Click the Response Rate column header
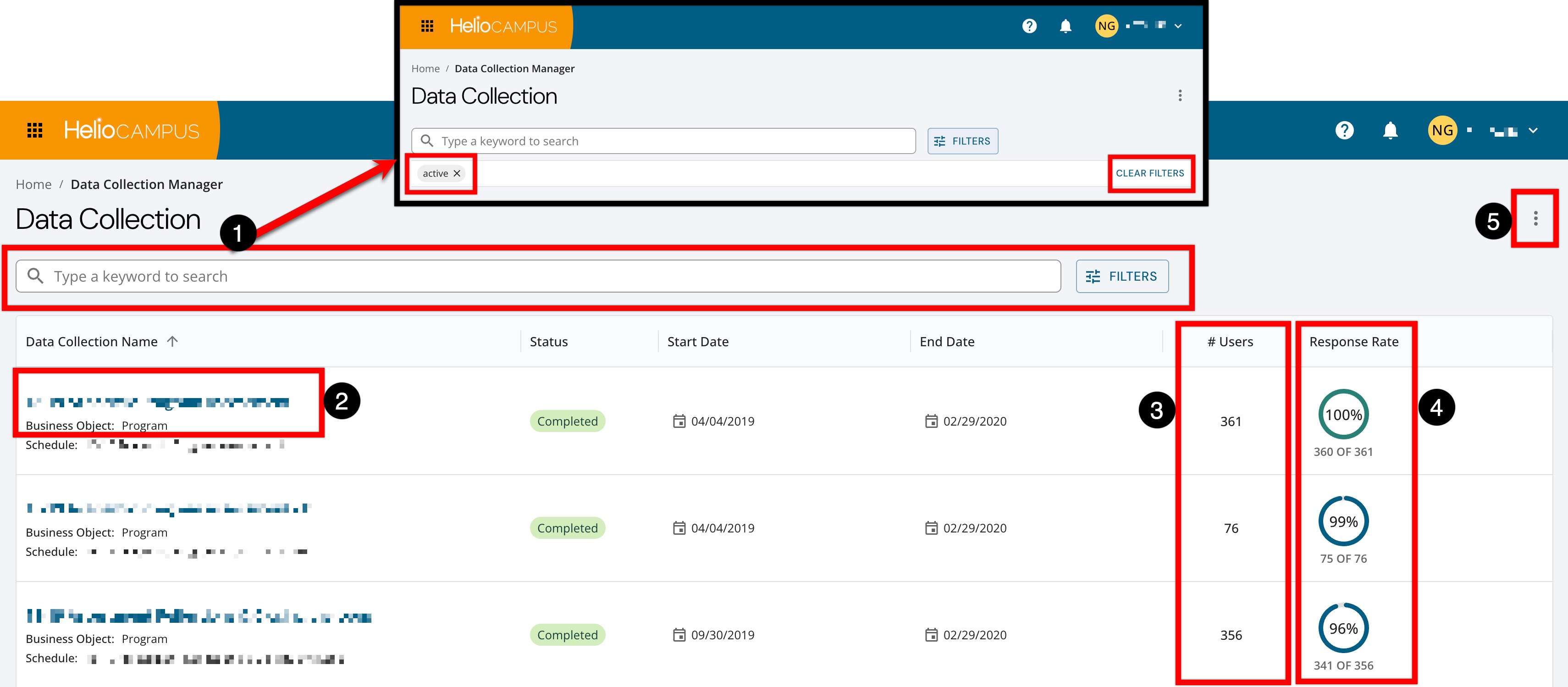Screen dimensions: 1568x687 1354,342
